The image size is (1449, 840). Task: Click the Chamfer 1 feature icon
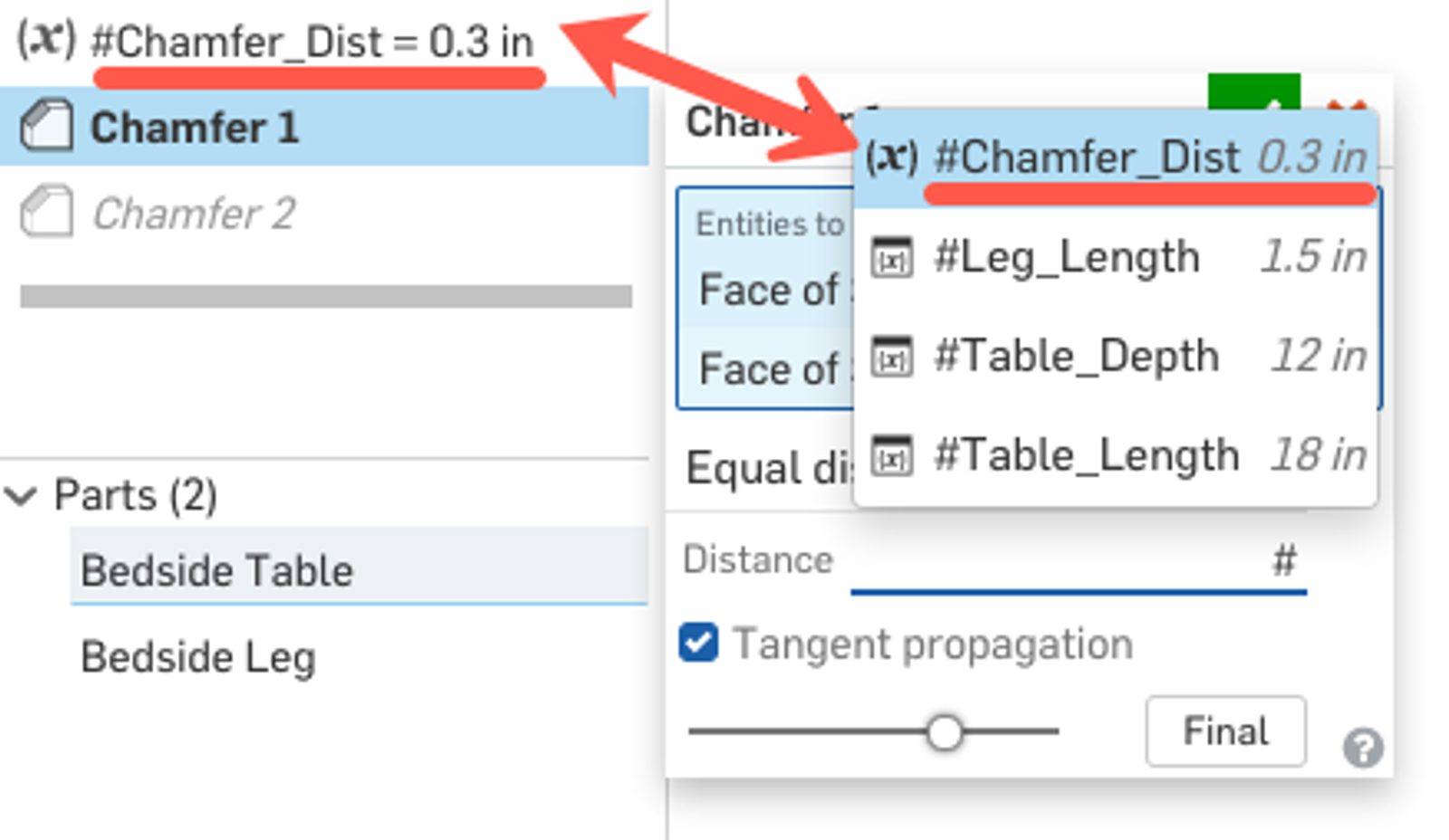[x=46, y=126]
